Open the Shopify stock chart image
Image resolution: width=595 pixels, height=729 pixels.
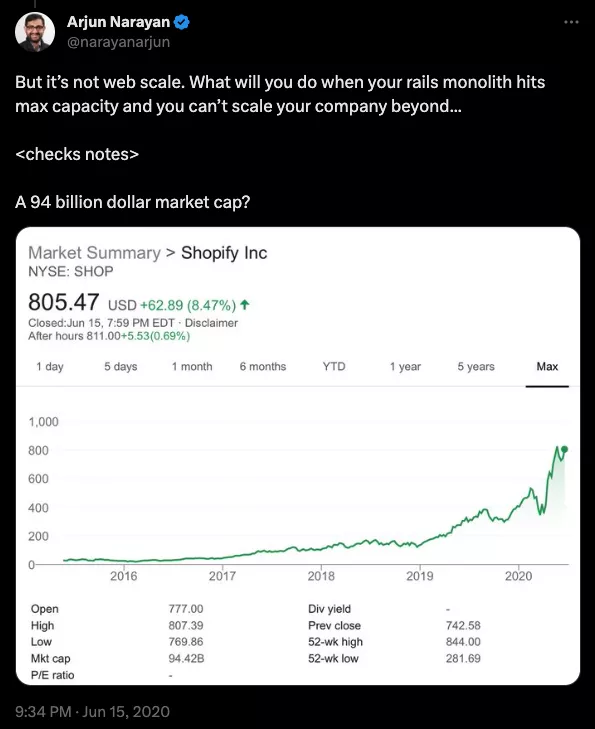(298, 456)
